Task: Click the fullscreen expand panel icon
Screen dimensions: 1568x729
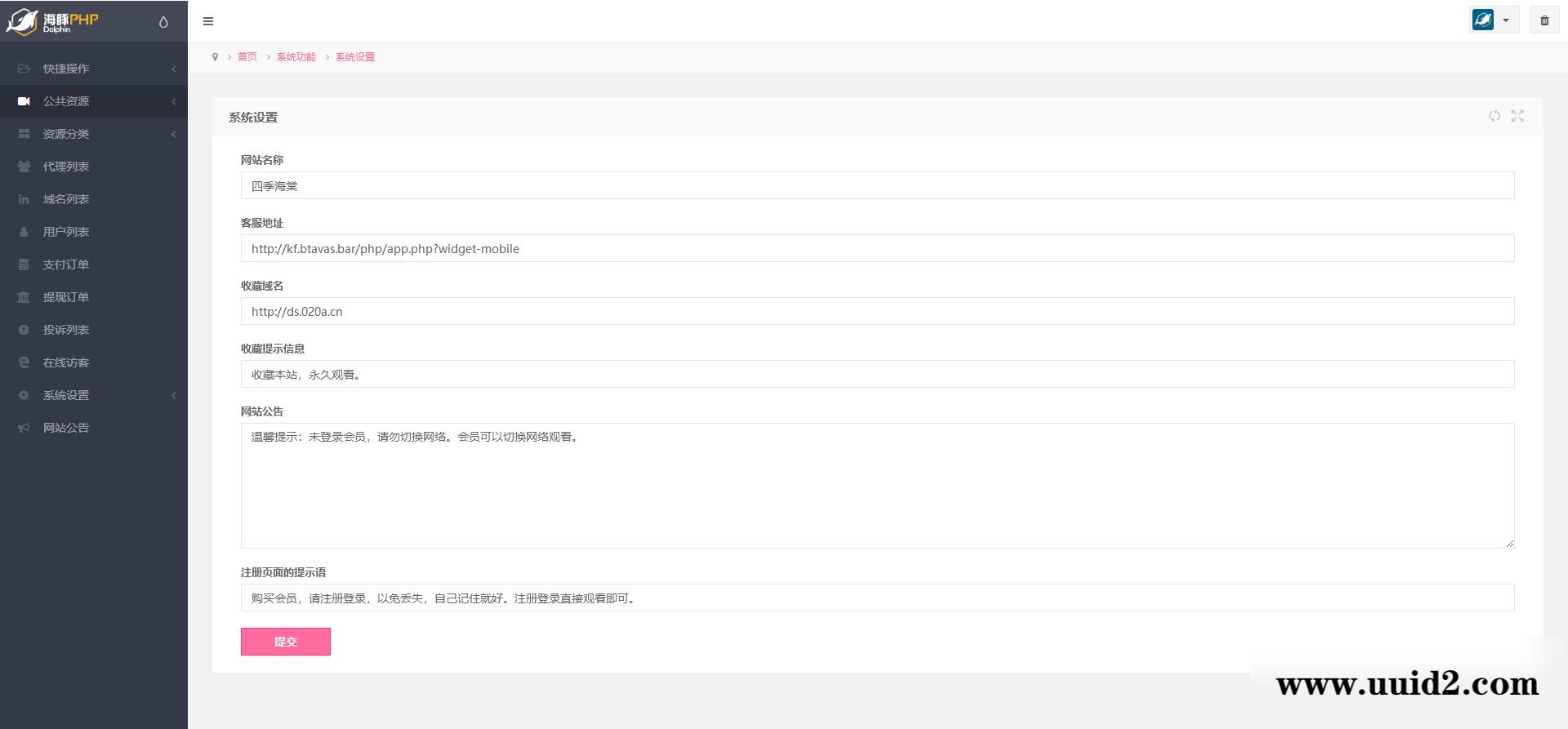Action: (x=1517, y=116)
